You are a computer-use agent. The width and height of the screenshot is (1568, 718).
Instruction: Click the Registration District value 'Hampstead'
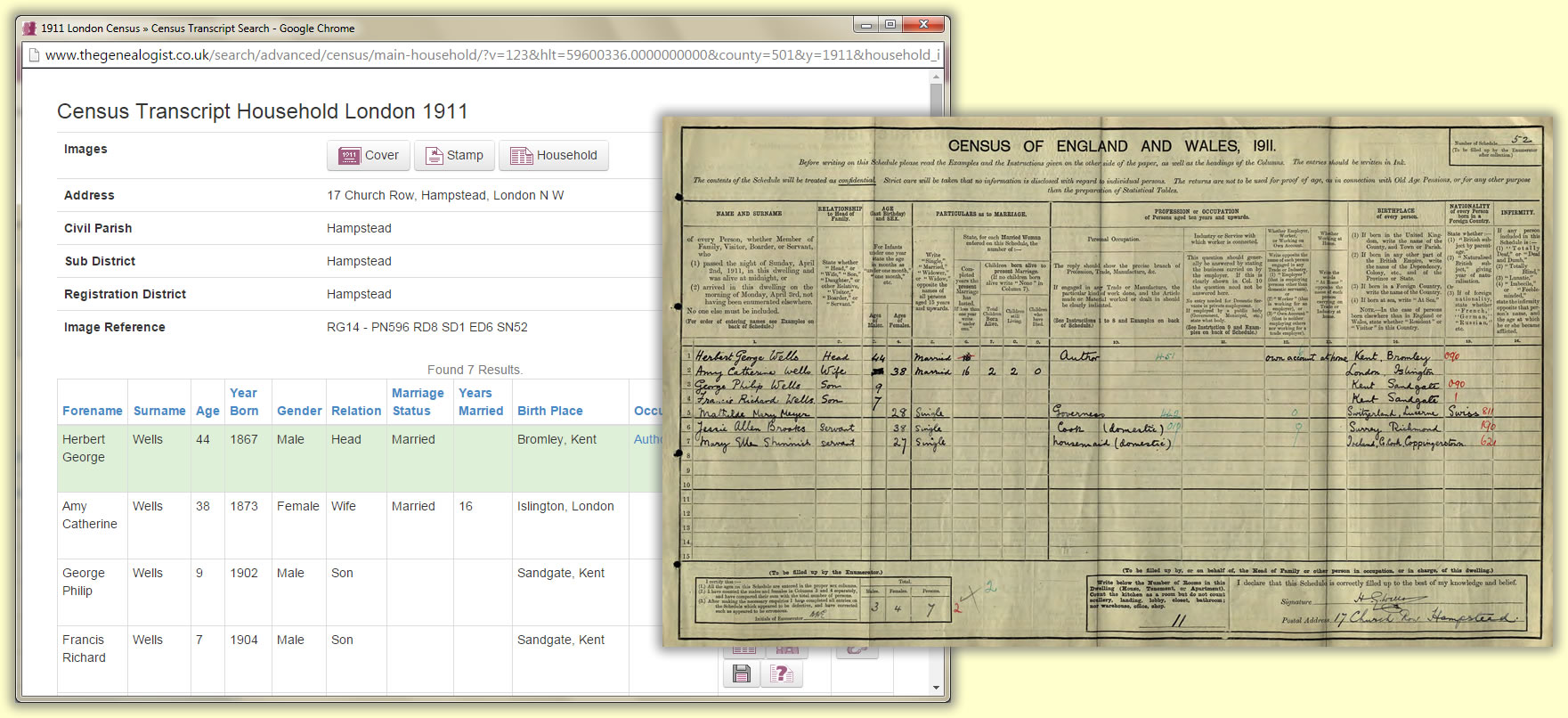pyautogui.click(x=359, y=294)
